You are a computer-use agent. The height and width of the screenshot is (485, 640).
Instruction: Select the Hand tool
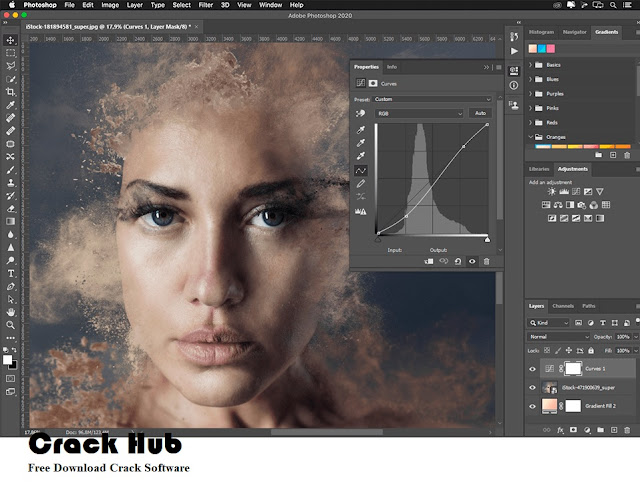point(11,312)
